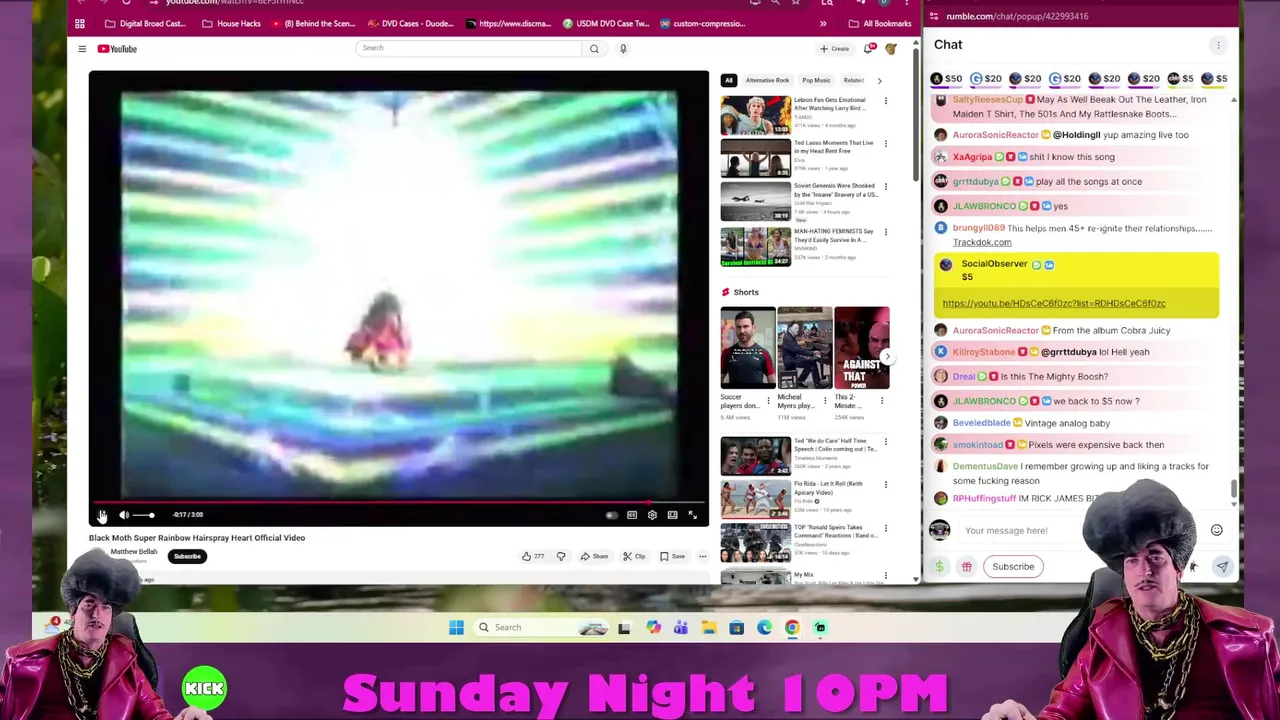The image size is (1280, 720).
Task: Click the YouTube search magnifier button
Action: (594, 48)
